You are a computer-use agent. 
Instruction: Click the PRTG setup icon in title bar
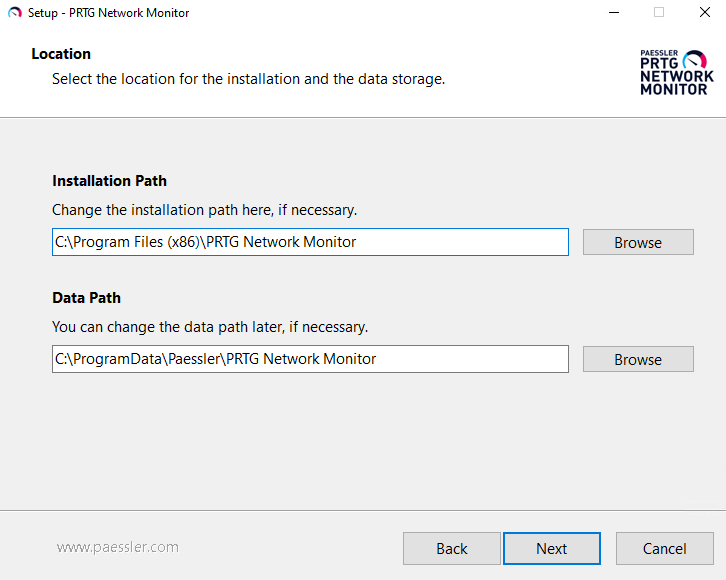coord(14,13)
